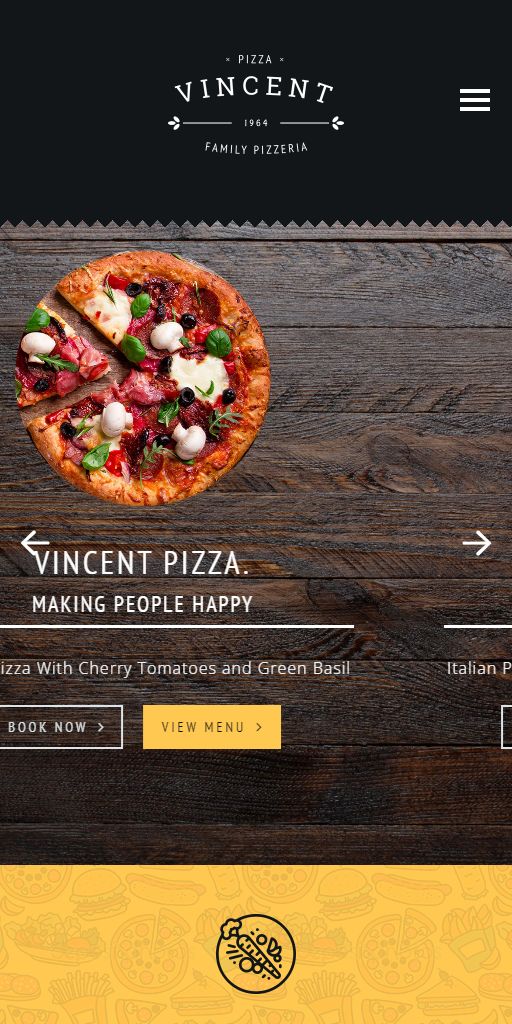Click the partially visible button of the next slide

point(507,727)
